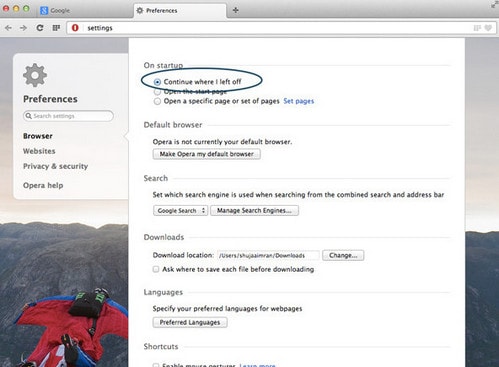499x367 pixels.
Task: Click the "Downloads" section heading
Action: [164, 237]
